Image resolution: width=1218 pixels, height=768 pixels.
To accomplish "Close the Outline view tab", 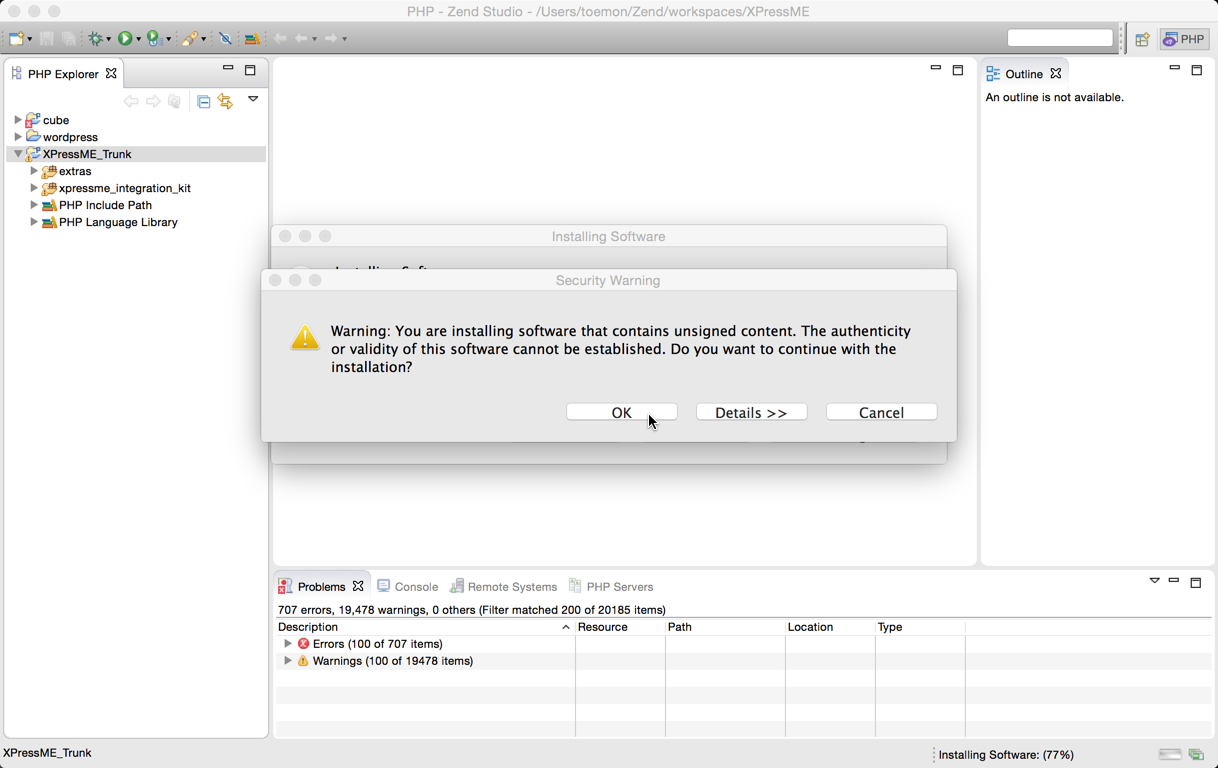I will (x=1056, y=73).
